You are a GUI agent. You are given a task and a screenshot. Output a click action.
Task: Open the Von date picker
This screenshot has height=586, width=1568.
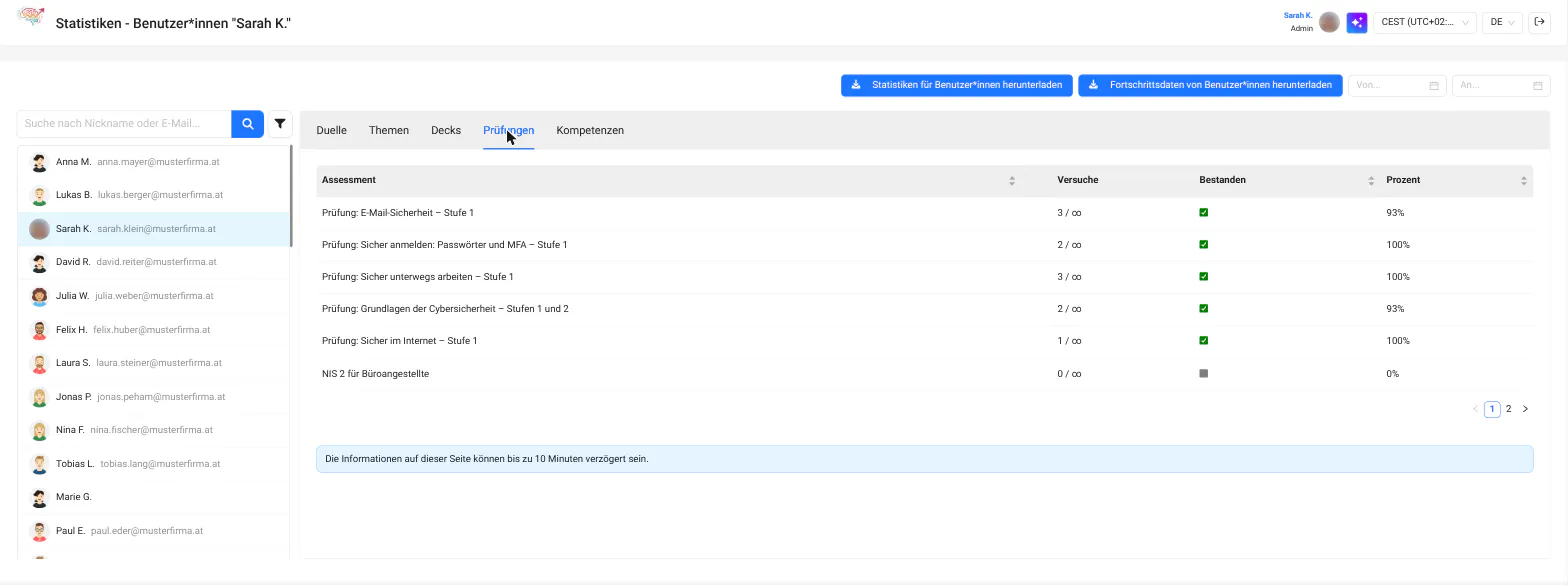1397,86
